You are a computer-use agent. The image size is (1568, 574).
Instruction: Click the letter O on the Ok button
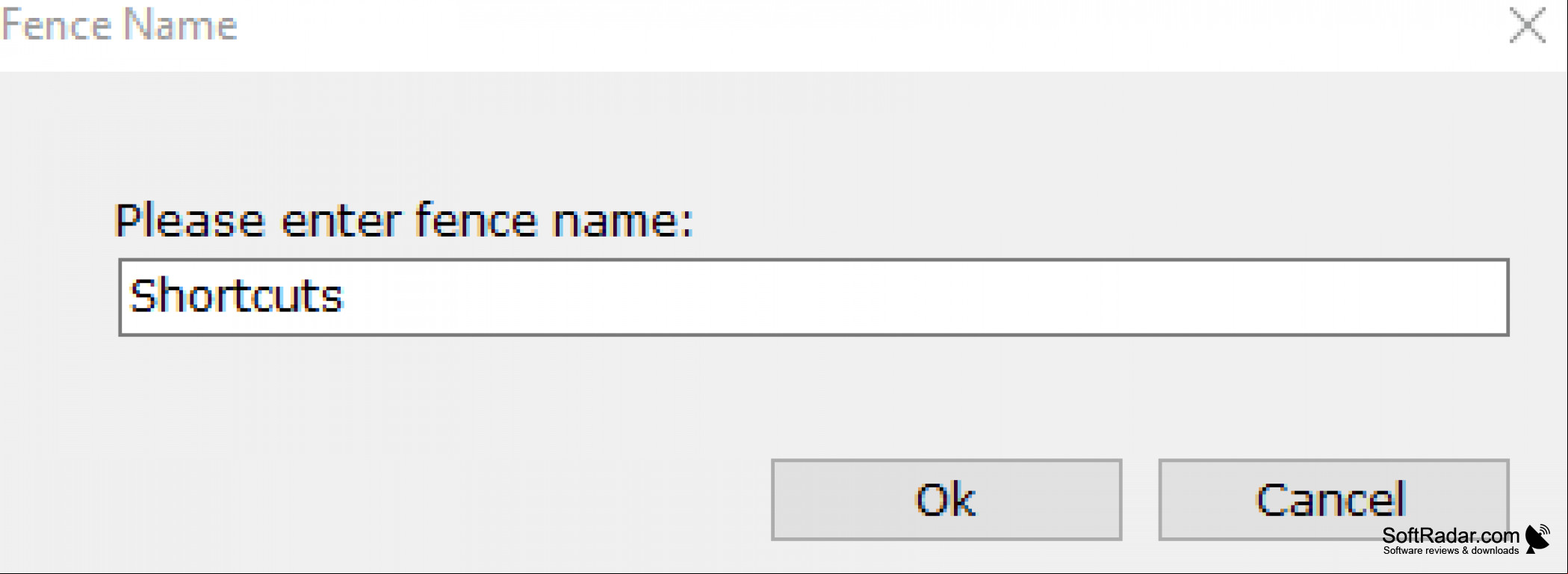pos(932,499)
